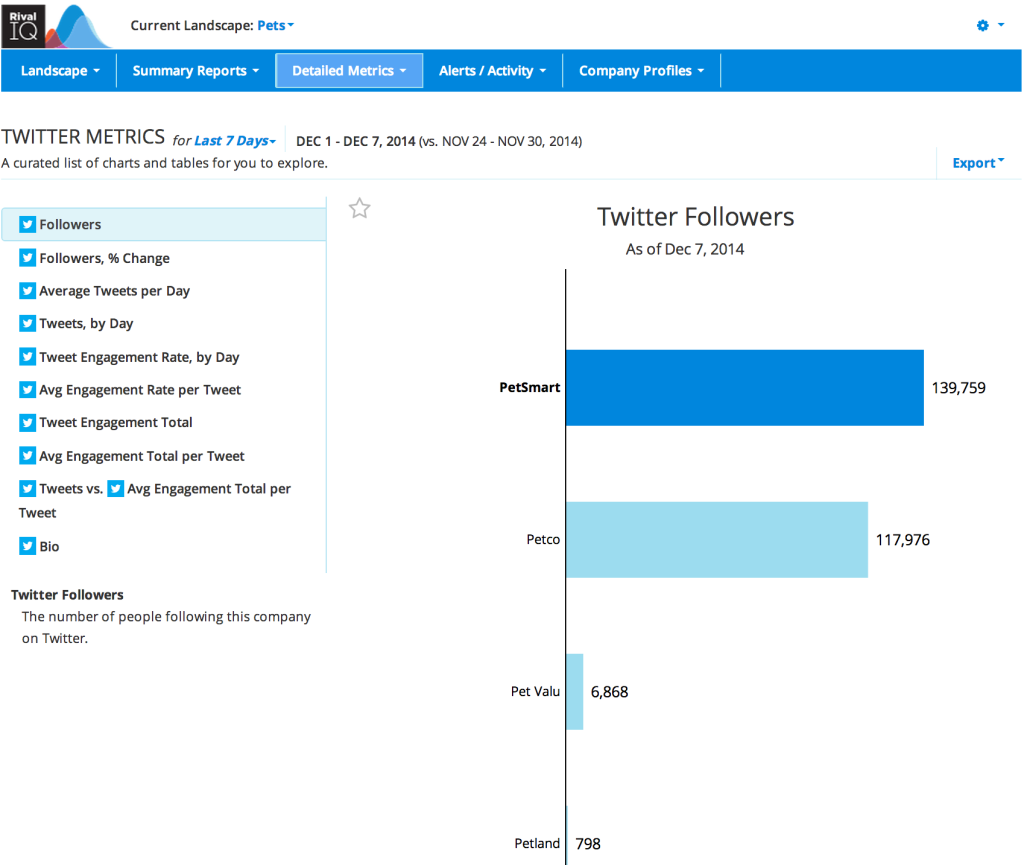Click the value 139,759
The height and width of the screenshot is (865, 1024).
[959, 388]
